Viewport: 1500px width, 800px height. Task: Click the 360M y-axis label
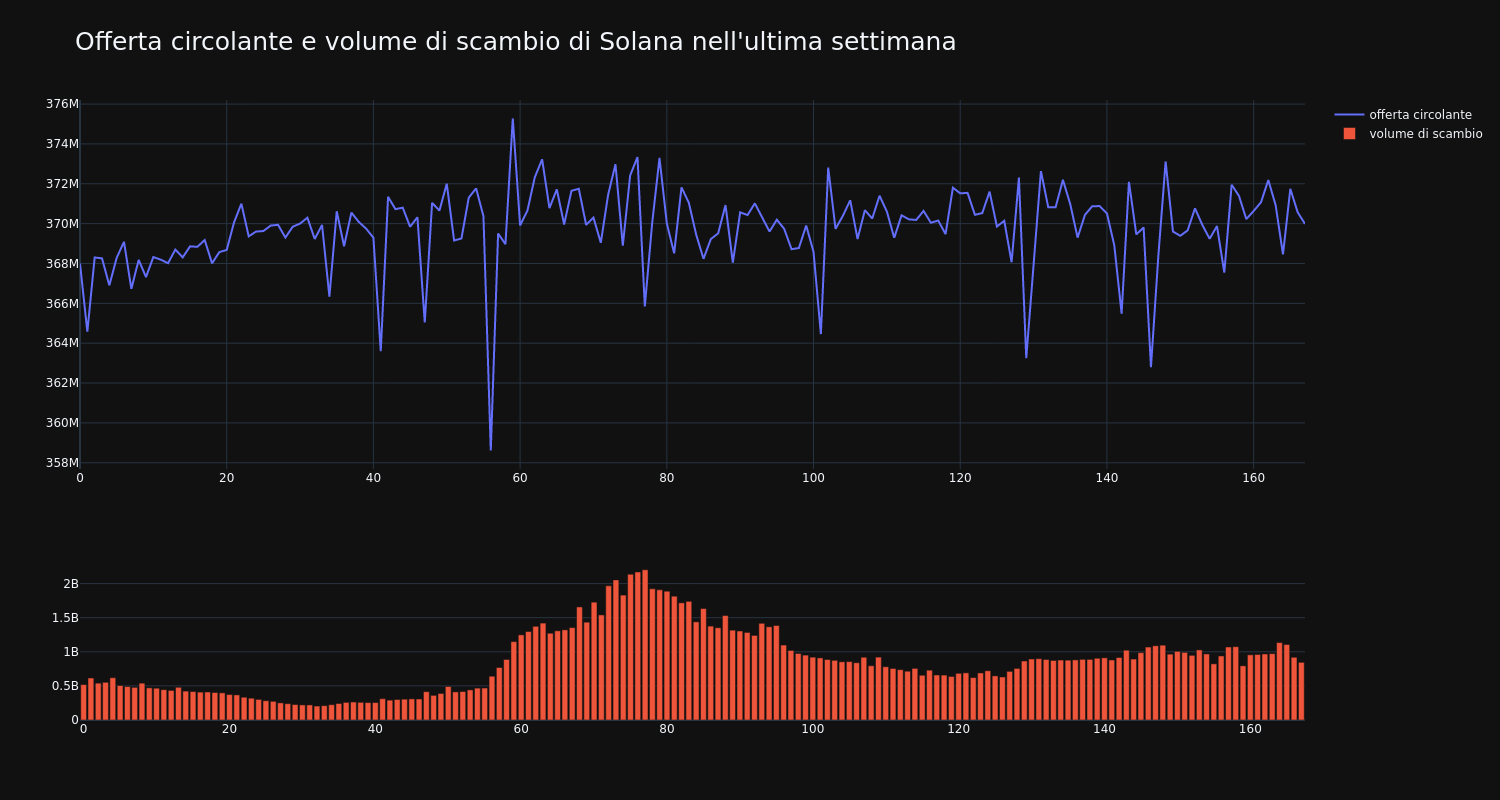tap(62, 423)
